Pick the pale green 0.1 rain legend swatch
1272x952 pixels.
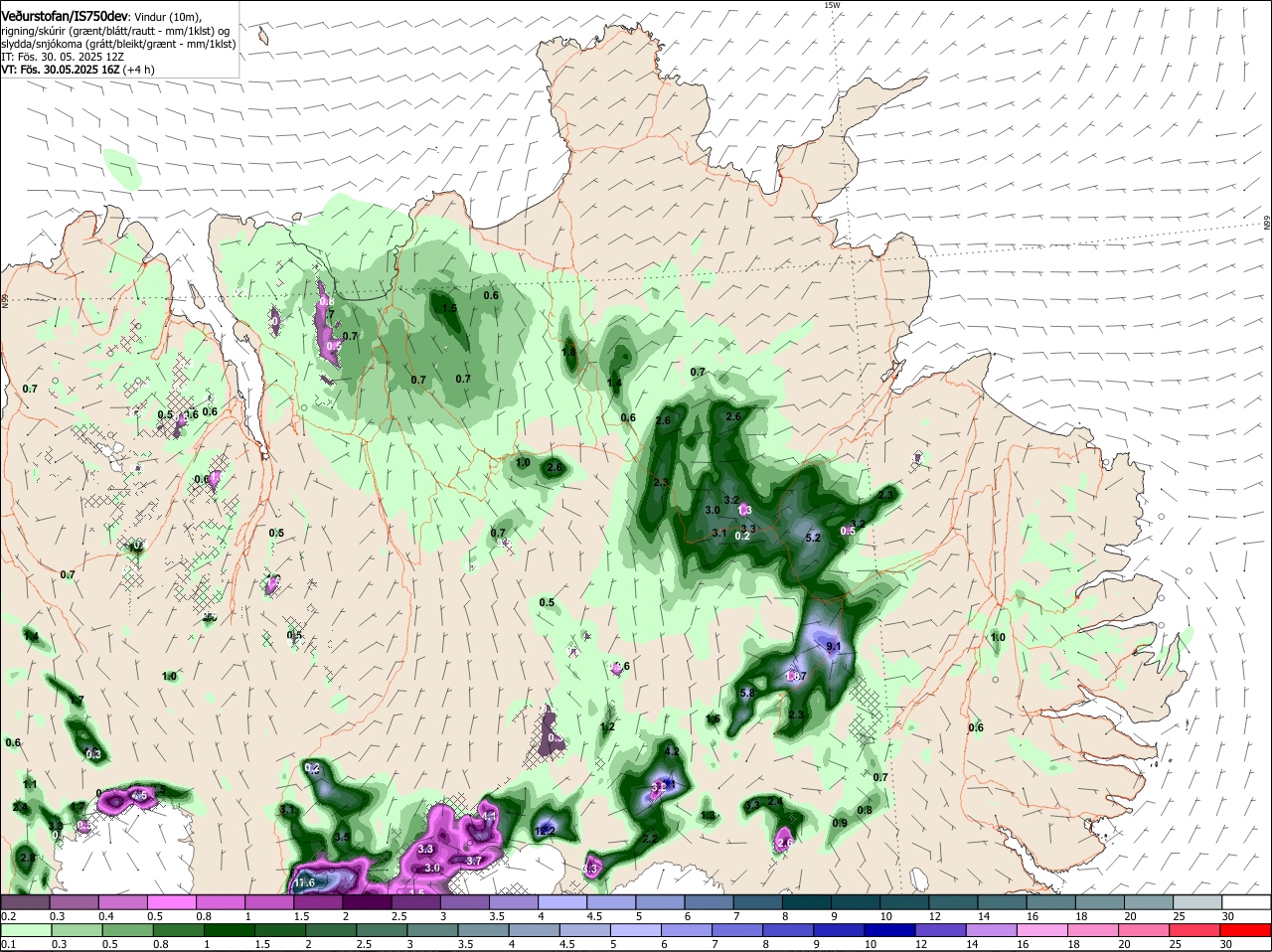click(26, 930)
